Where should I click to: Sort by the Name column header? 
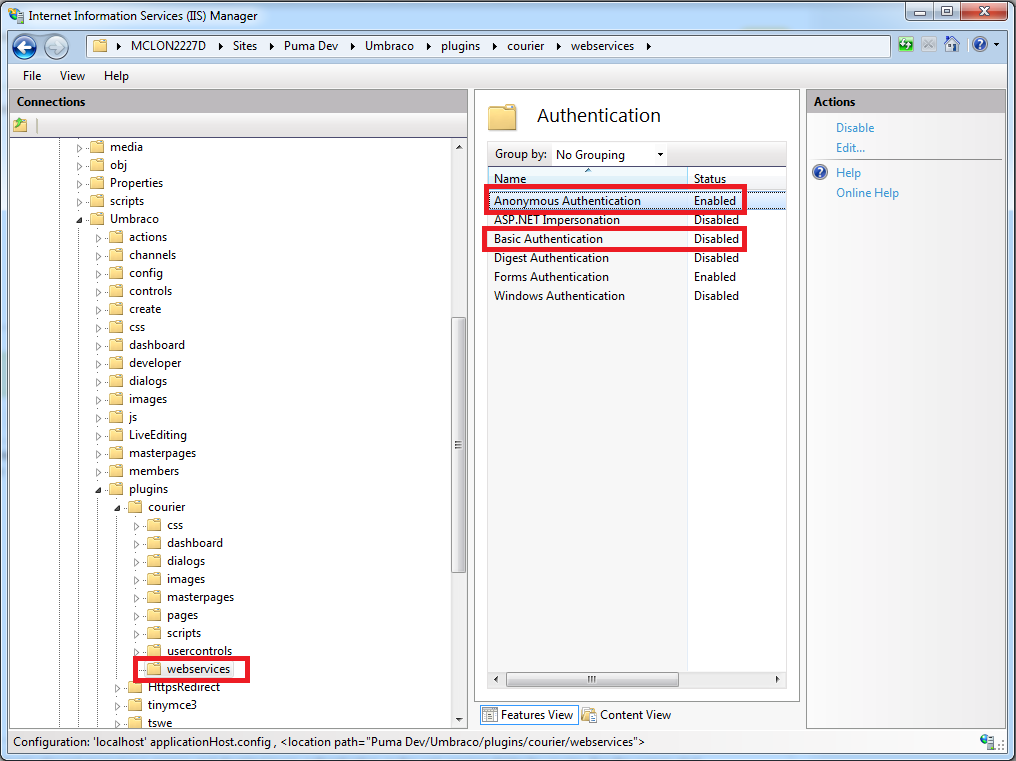click(x=588, y=178)
